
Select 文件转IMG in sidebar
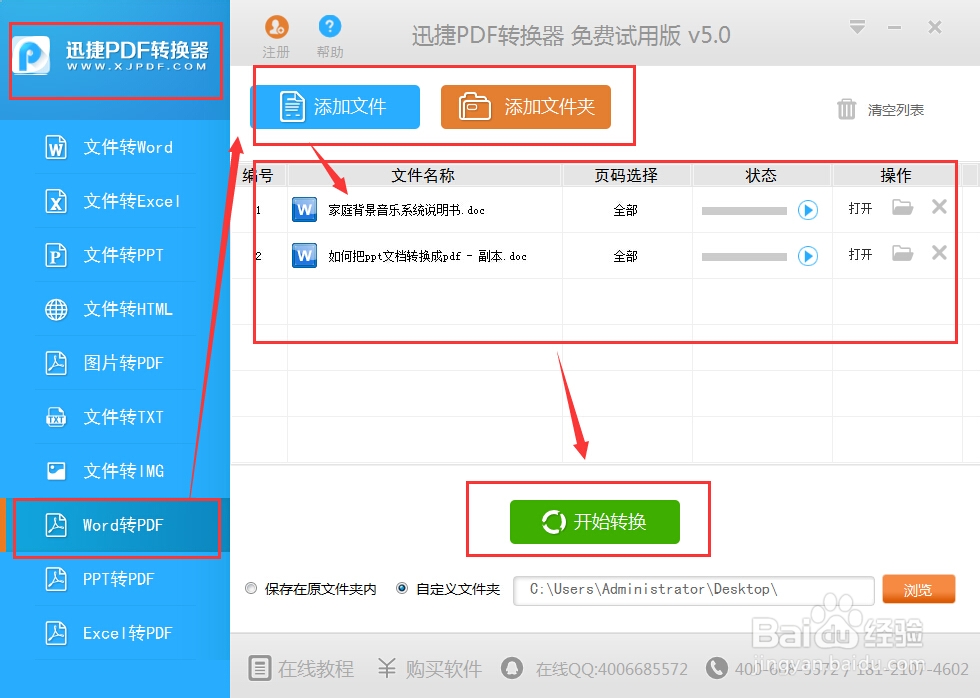[115, 471]
